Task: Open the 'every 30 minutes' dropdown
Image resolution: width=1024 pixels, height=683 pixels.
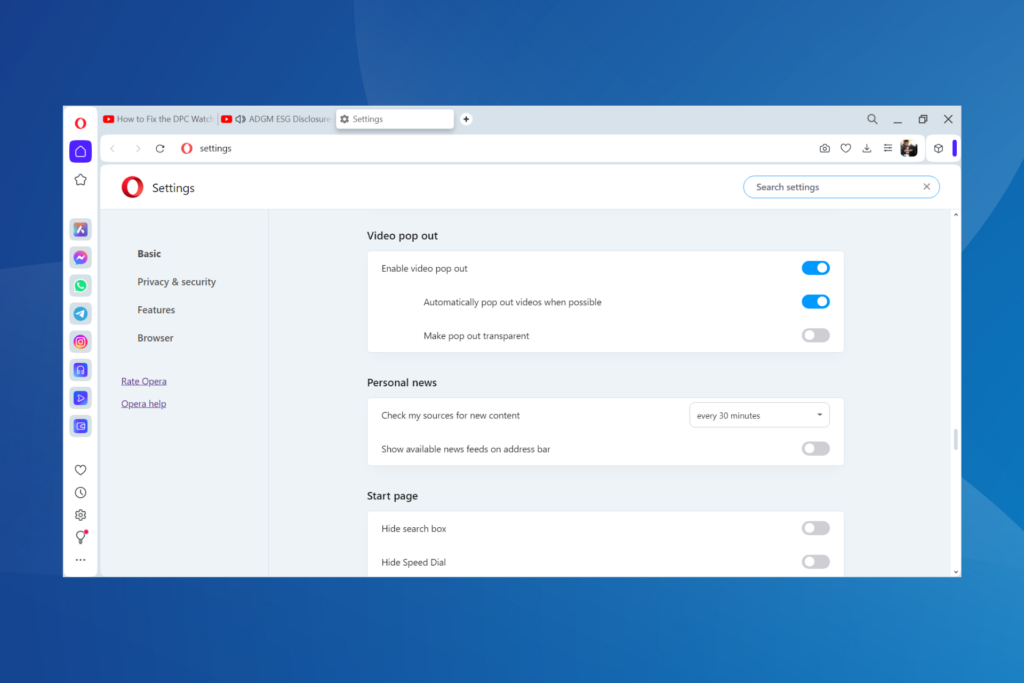Action: point(759,415)
